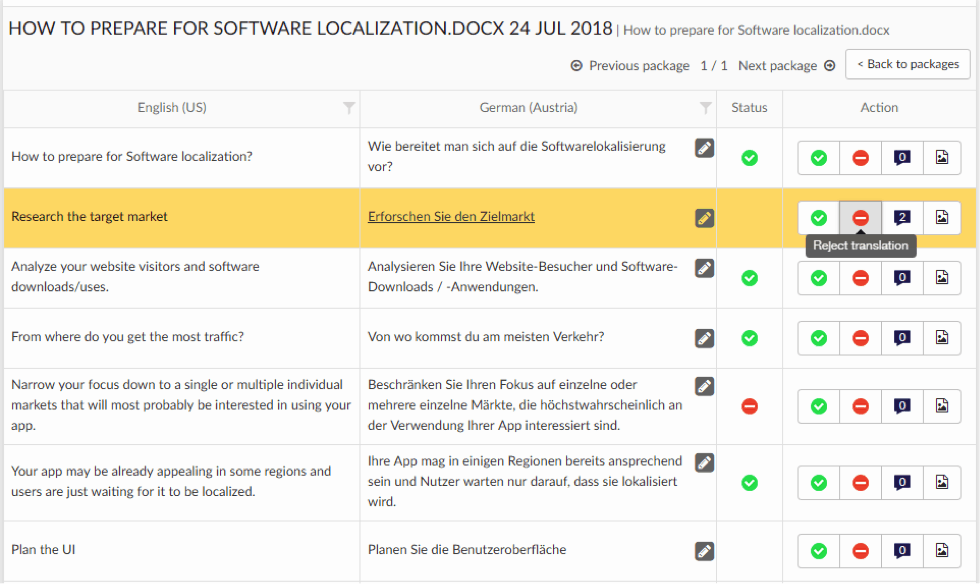Open the 'Erforschen Sie den Zielmarkt' link
980x584 pixels.
point(451,216)
